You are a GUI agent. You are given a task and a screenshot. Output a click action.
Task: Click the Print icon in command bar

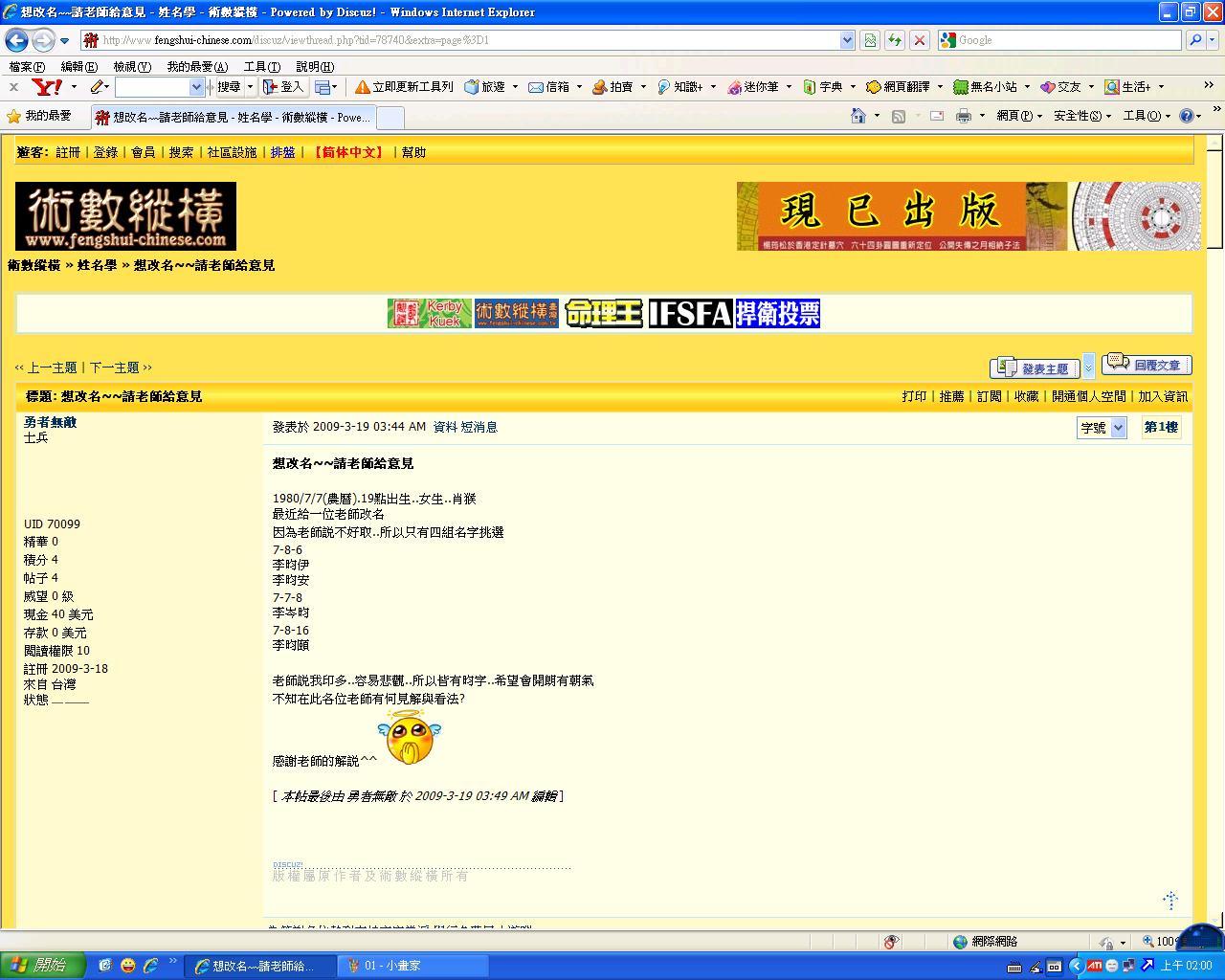(x=963, y=116)
